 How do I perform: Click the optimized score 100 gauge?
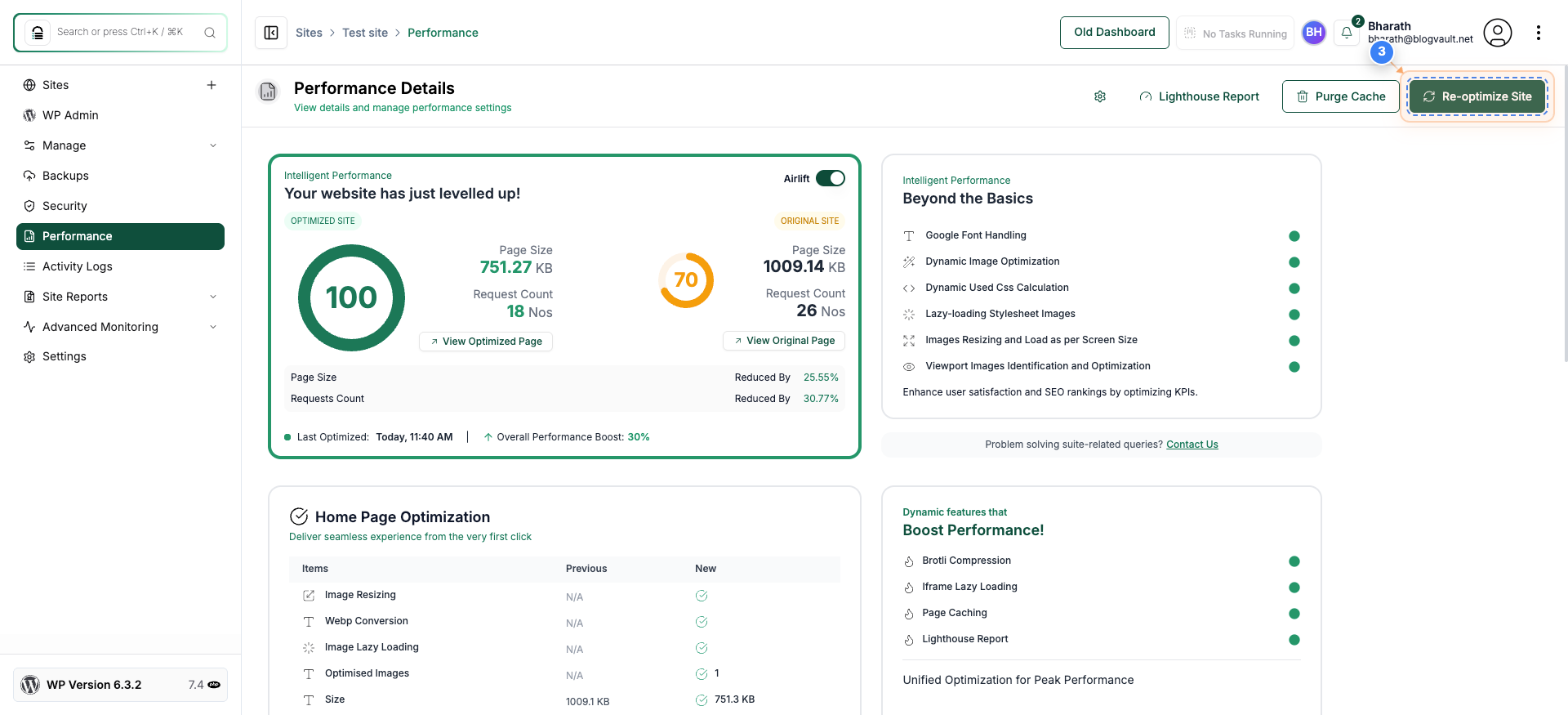pyautogui.click(x=351, y=297)
